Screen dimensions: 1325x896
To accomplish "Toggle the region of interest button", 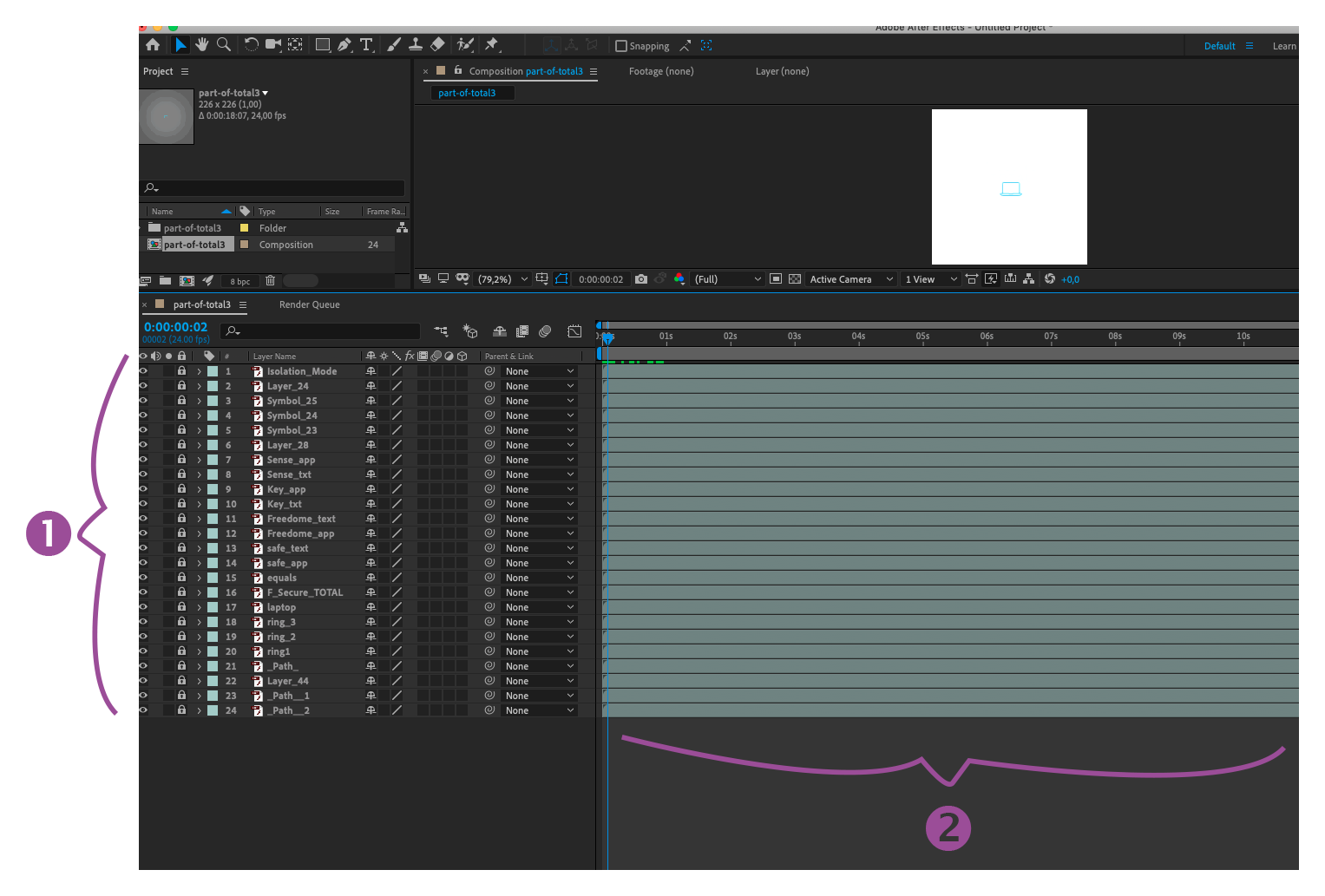I will coord(776,279).
